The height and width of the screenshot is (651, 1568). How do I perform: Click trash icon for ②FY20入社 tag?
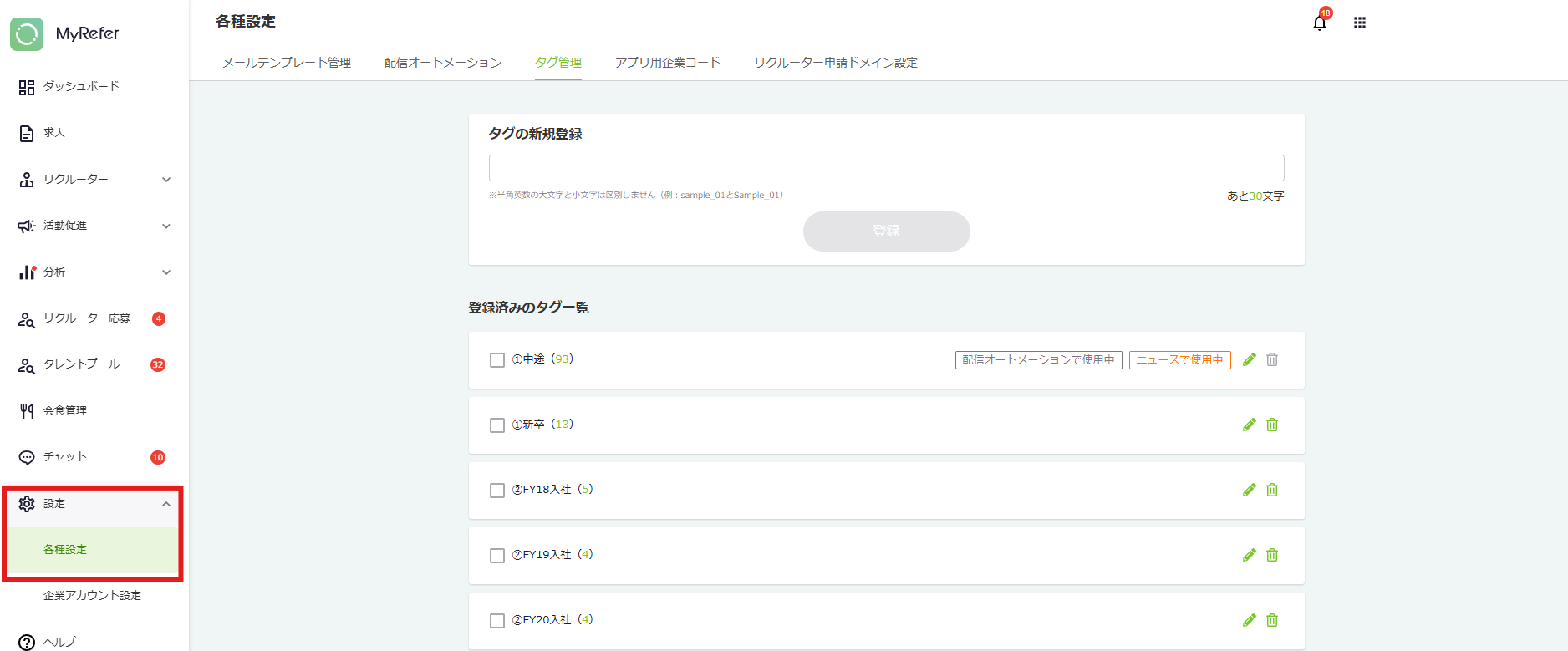click(1272, 620)
